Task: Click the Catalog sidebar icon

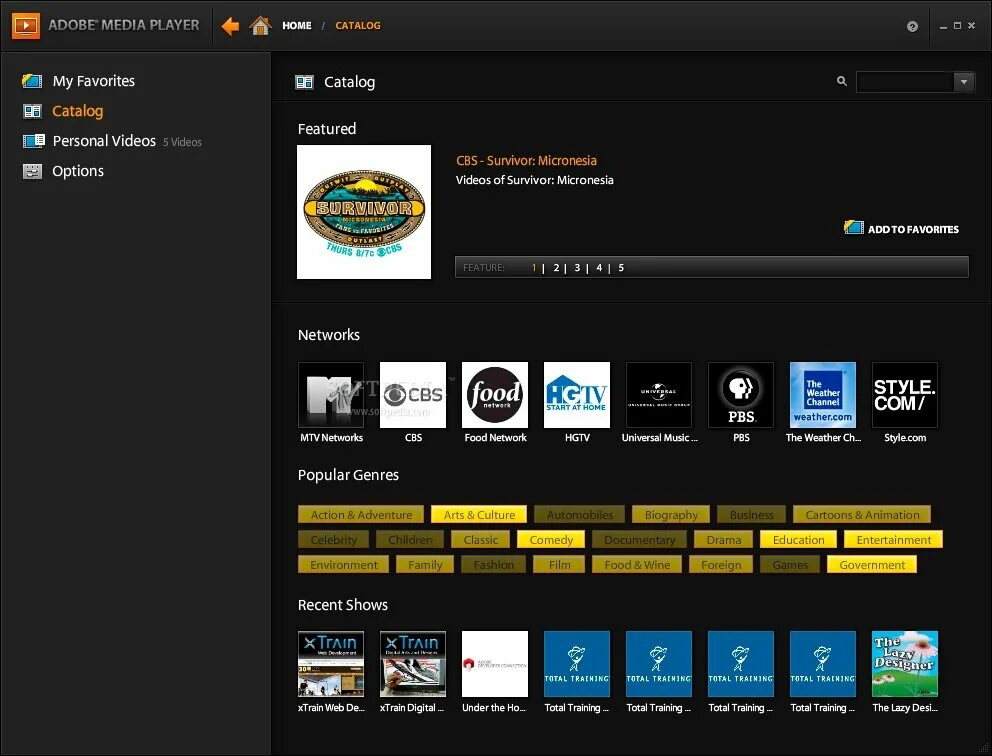Action: click(x=32, y=111)
